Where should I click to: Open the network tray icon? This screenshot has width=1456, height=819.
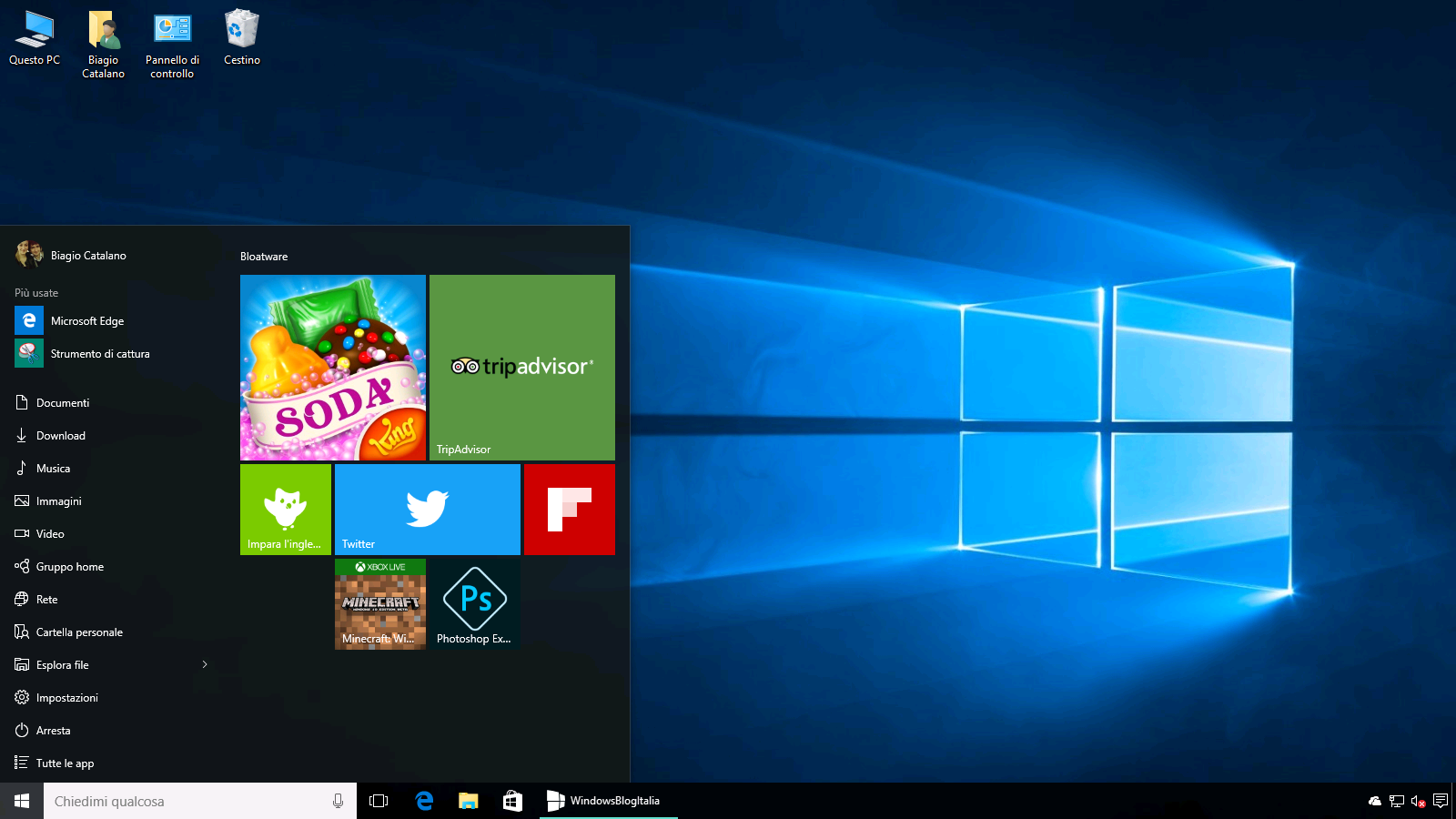tap(1397, 801)
